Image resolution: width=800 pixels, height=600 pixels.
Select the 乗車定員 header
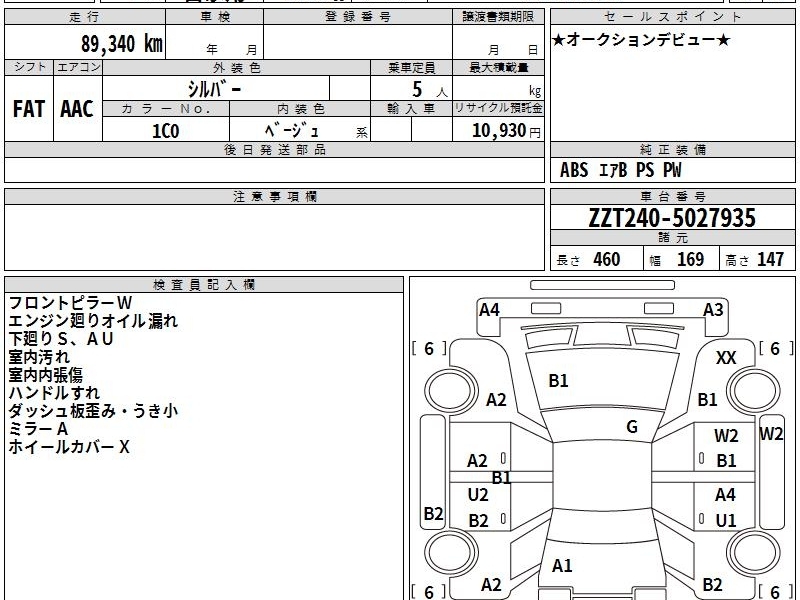pyautogui.click(x=411, y=67)
